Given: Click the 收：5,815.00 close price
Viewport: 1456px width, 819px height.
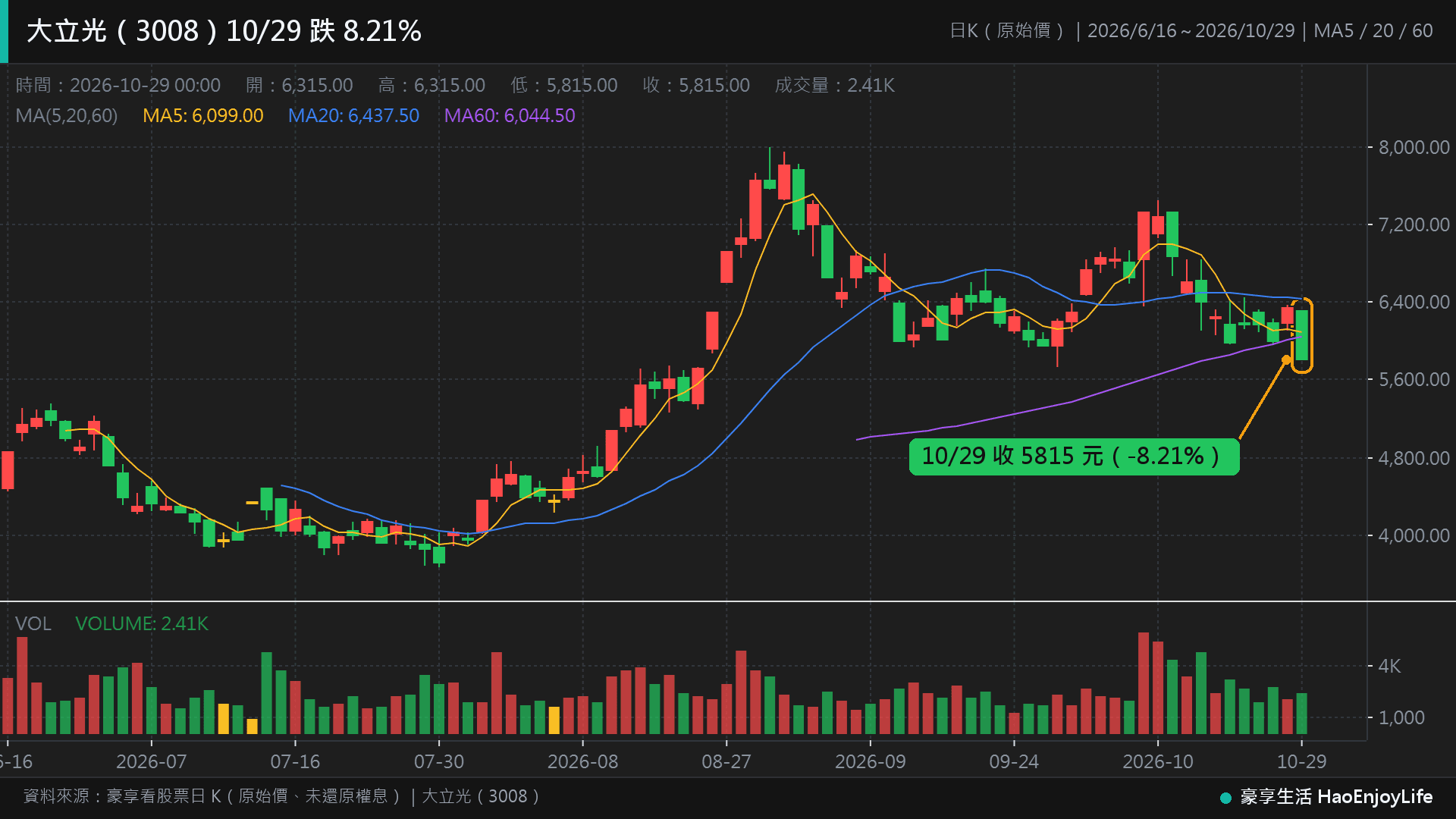Looking at the screenshot, I should pyautogui.click(x=696, y=85).
